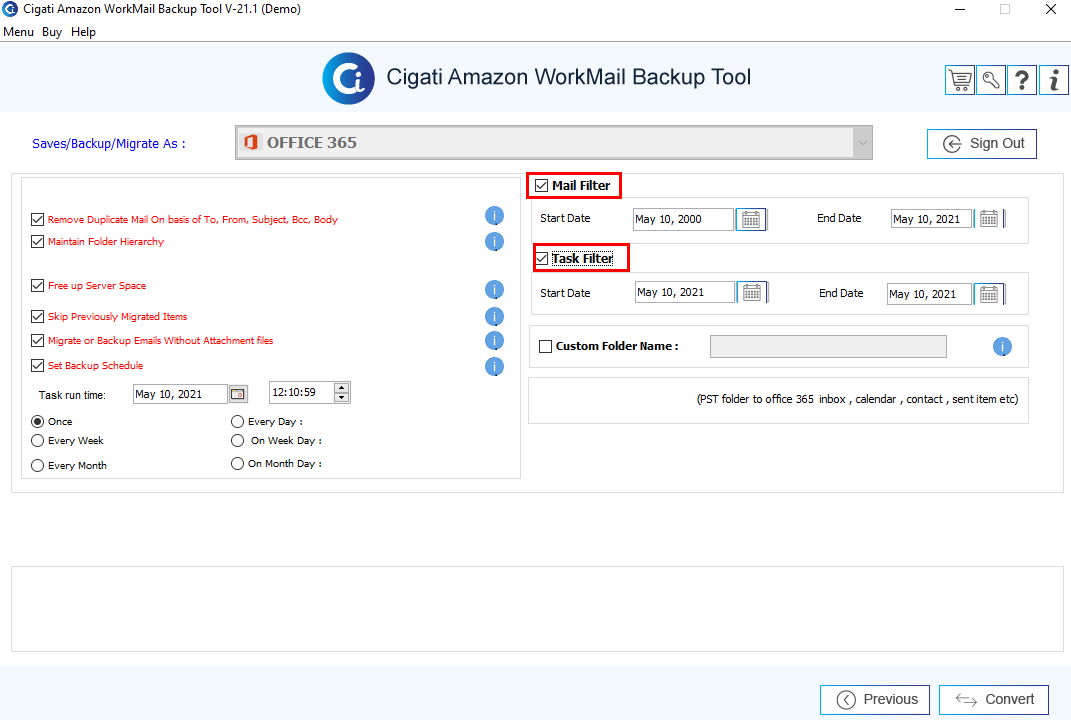The height and width of the screenshot is (720, 1071).
Task: Show info for Migrate Without Attachment files
Action: (x=495, y=340)
